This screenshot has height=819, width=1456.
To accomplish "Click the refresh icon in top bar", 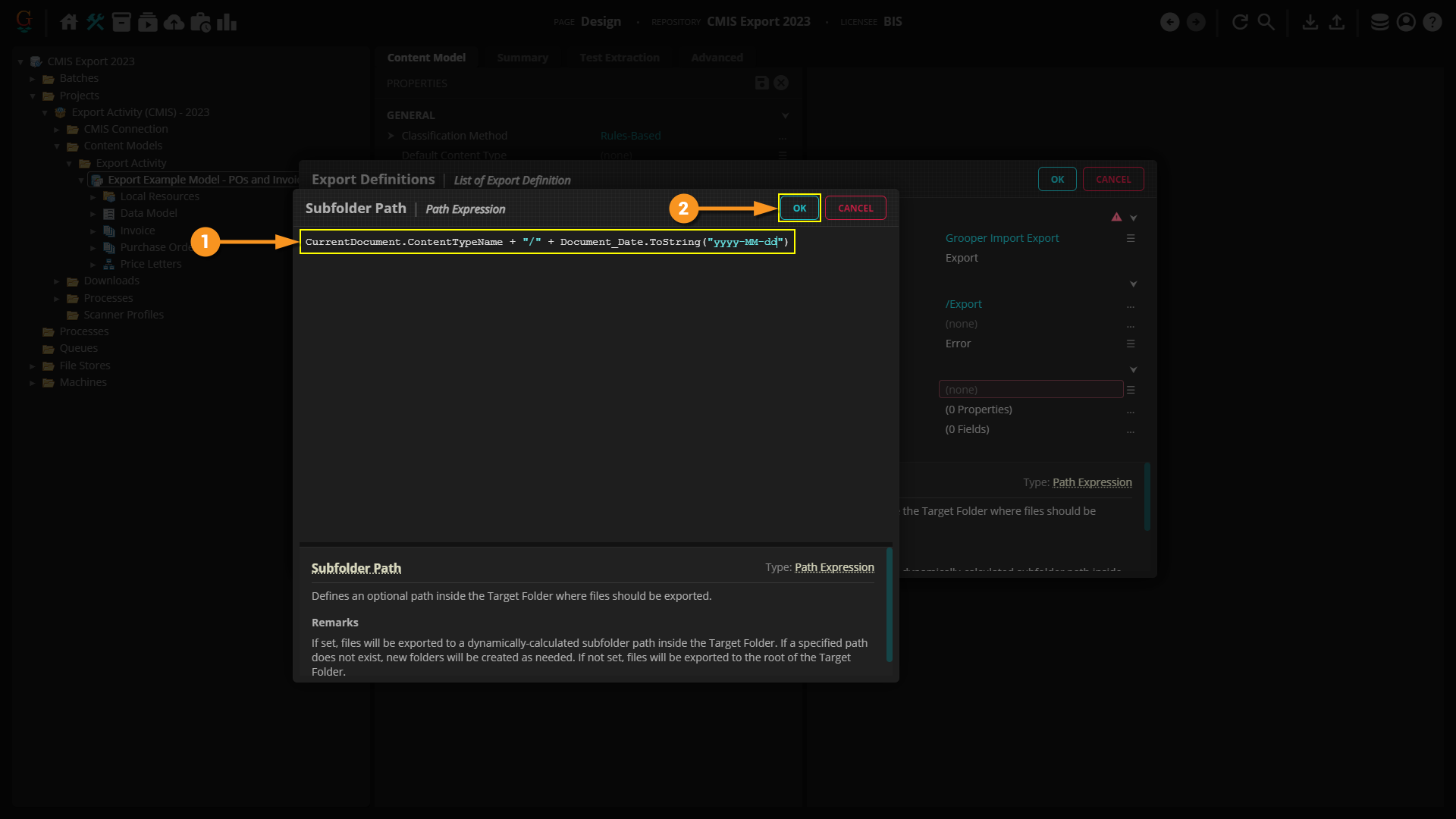I will [1240, 22].
